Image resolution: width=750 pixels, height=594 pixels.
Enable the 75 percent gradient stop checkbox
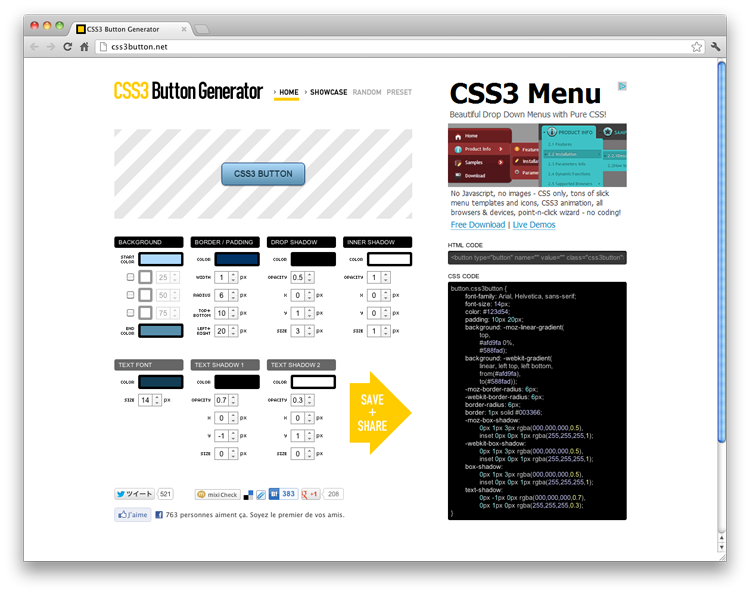(130, 313)
